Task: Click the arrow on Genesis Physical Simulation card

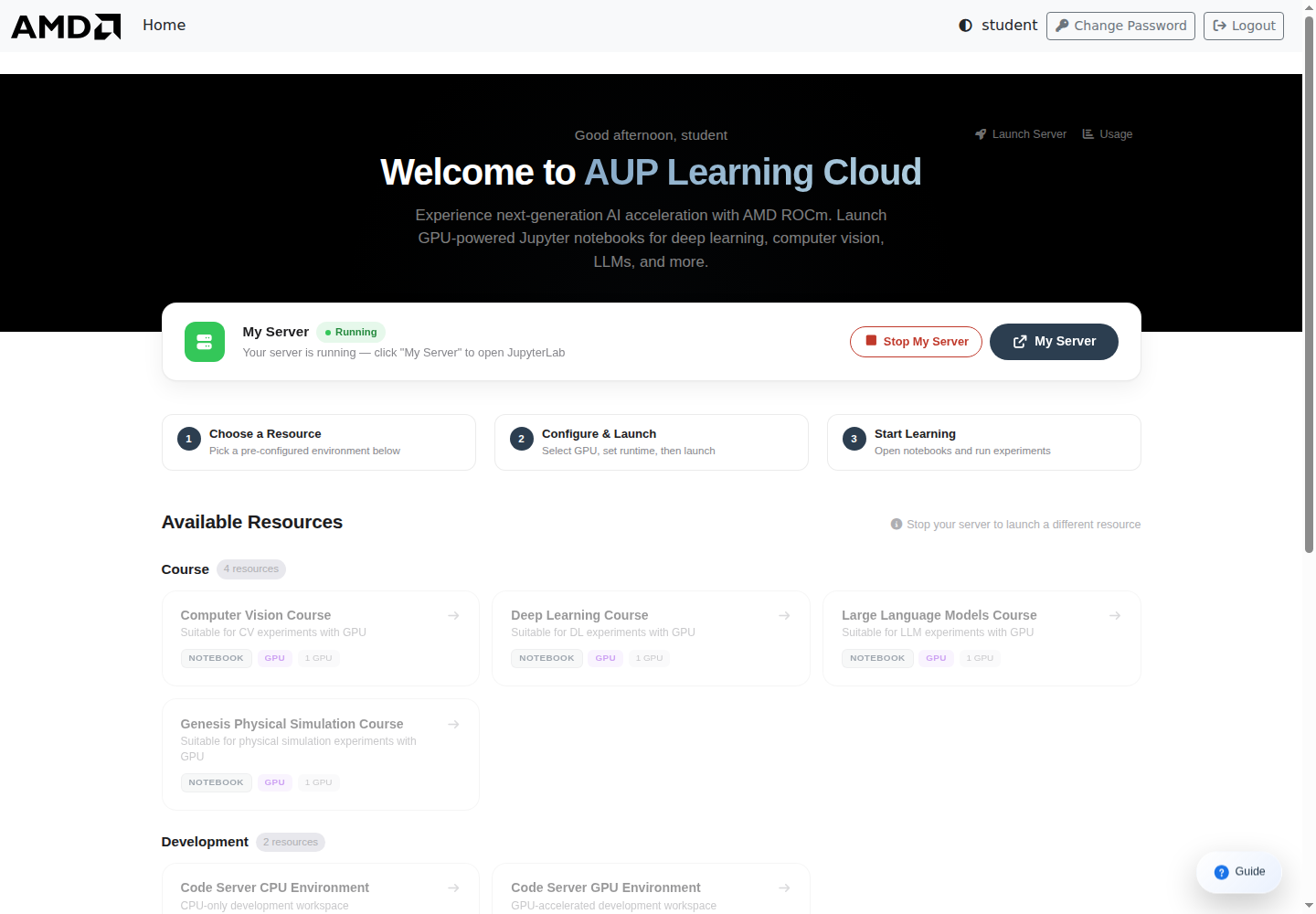Action: 453,725
